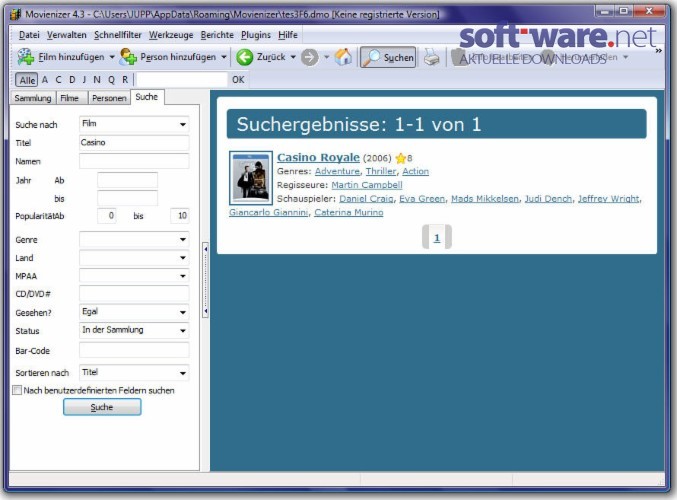Click the OK button beside quick filter

pos(238,80)
